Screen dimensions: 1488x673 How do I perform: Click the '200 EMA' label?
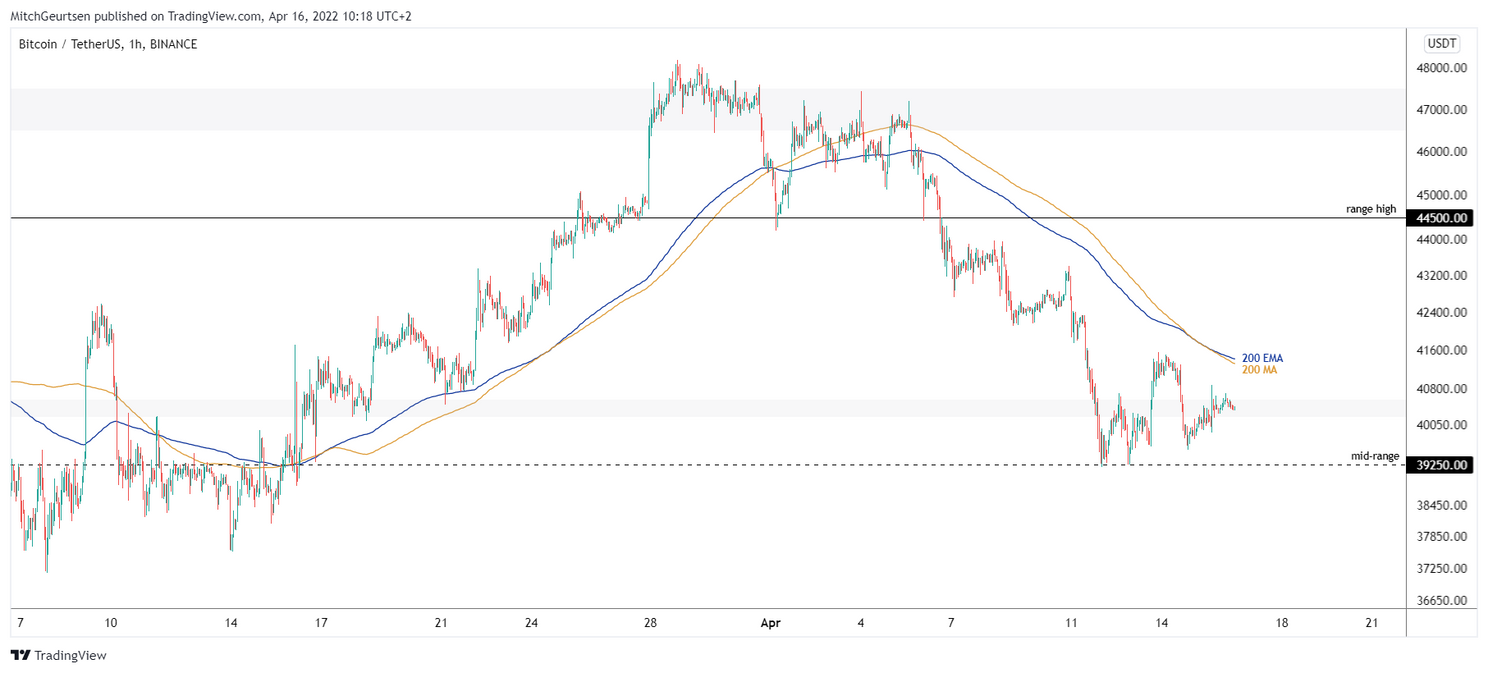pyautogui.click(x=1262, y=358)
